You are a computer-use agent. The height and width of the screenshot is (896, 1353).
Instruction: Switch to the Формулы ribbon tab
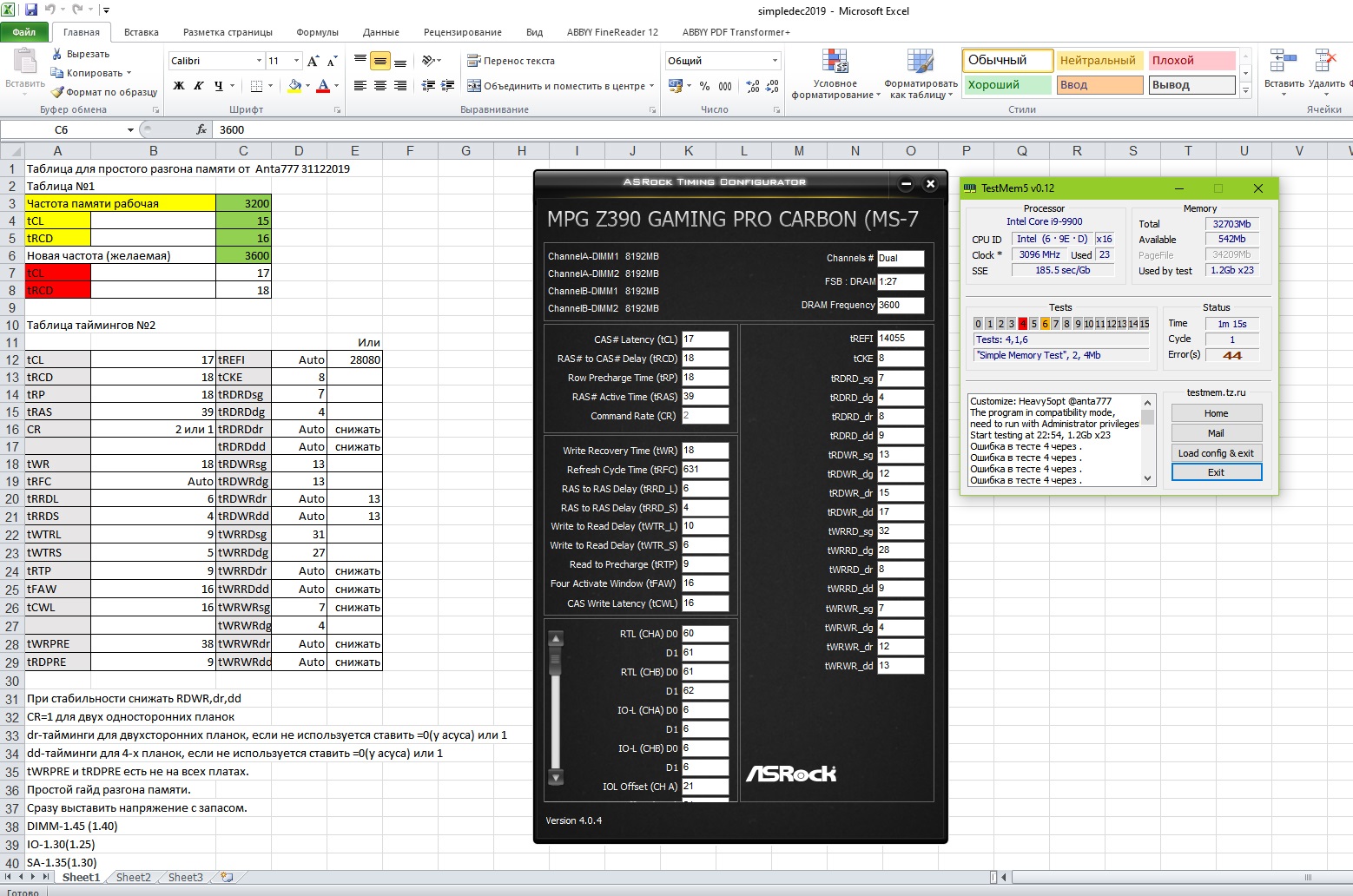click(317, 32)
